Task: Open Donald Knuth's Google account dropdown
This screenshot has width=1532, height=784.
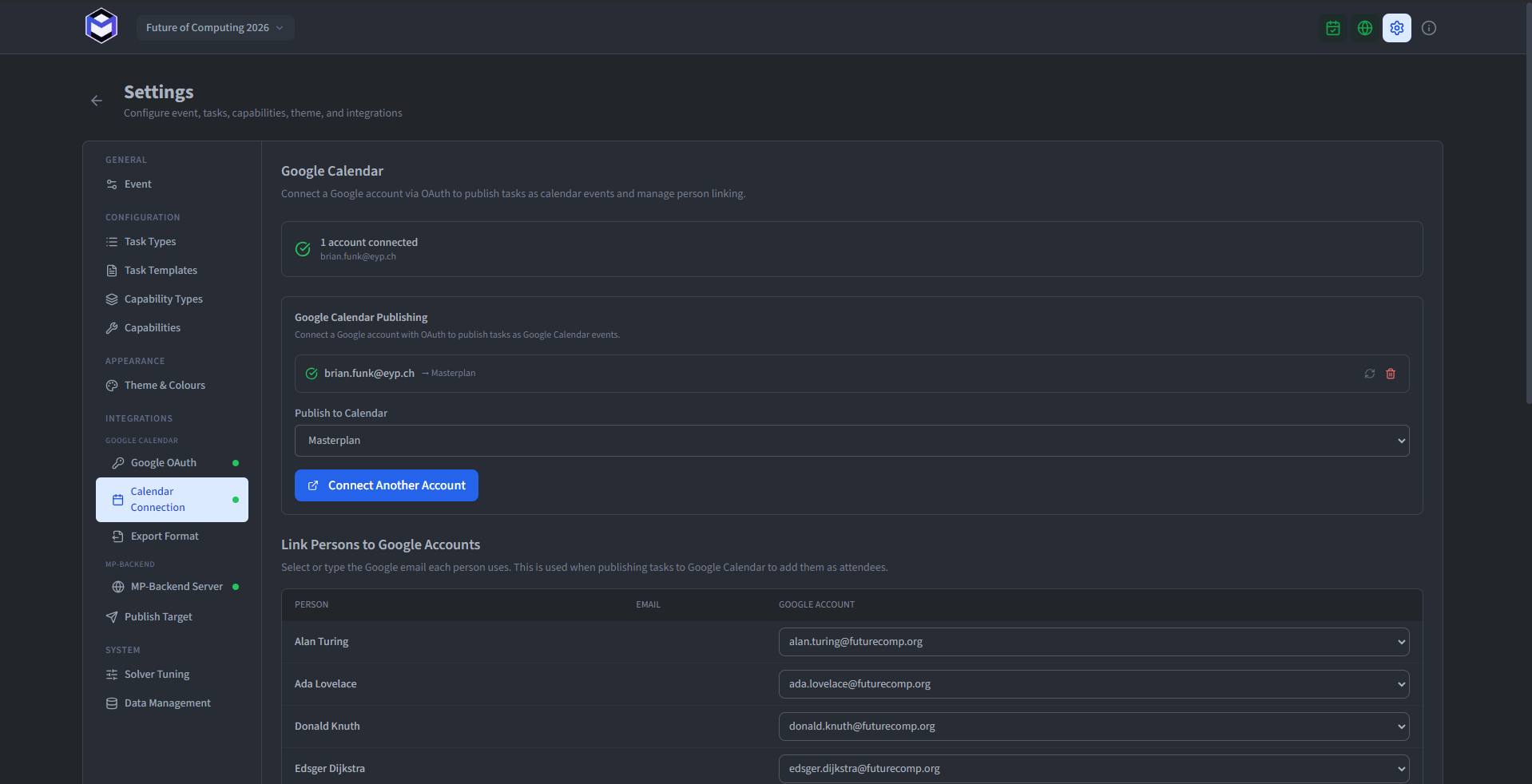Action: click(1093, 727)
